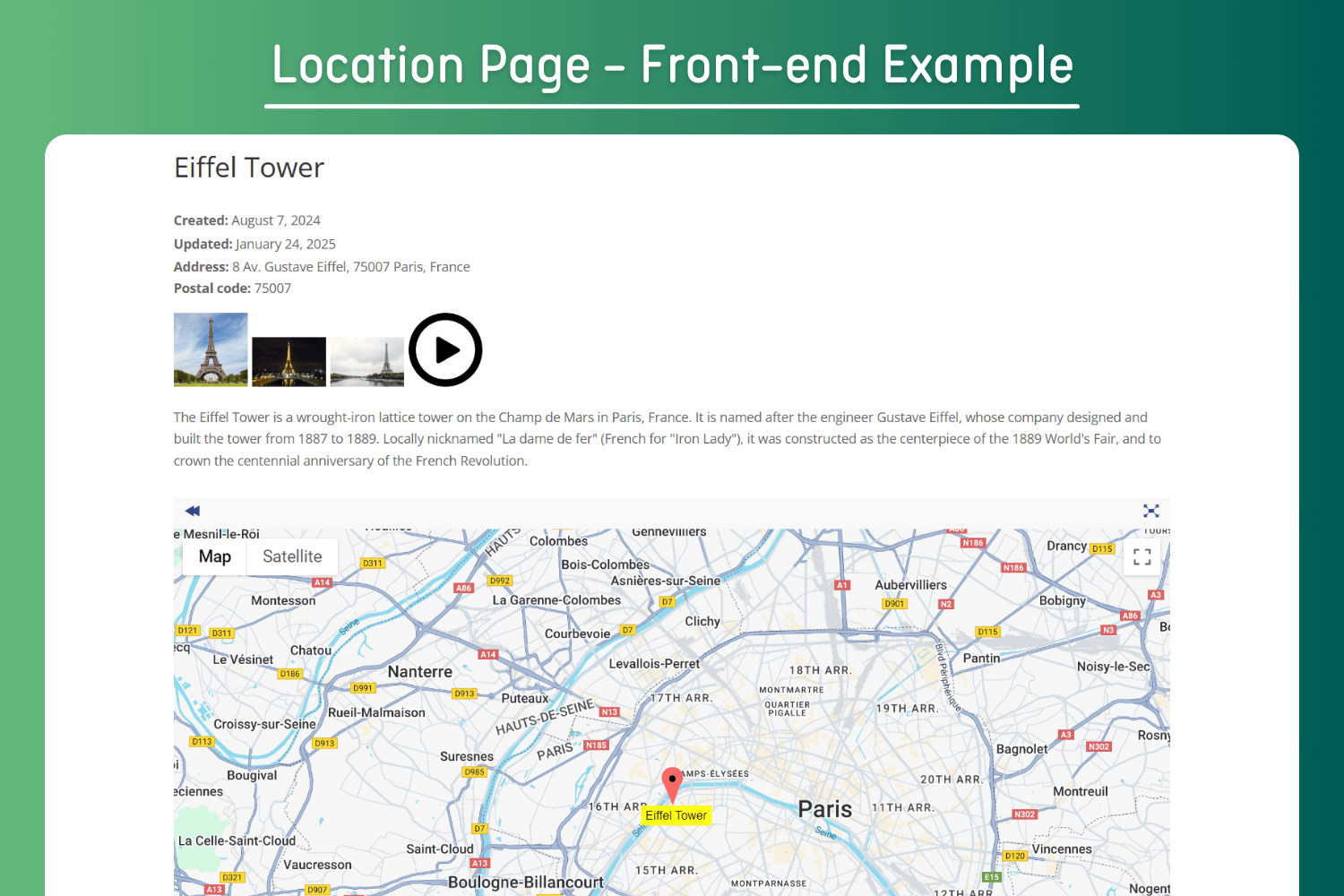Toggle the Google map fullscreen view

pyautogui.click(x=1142, y=556)
